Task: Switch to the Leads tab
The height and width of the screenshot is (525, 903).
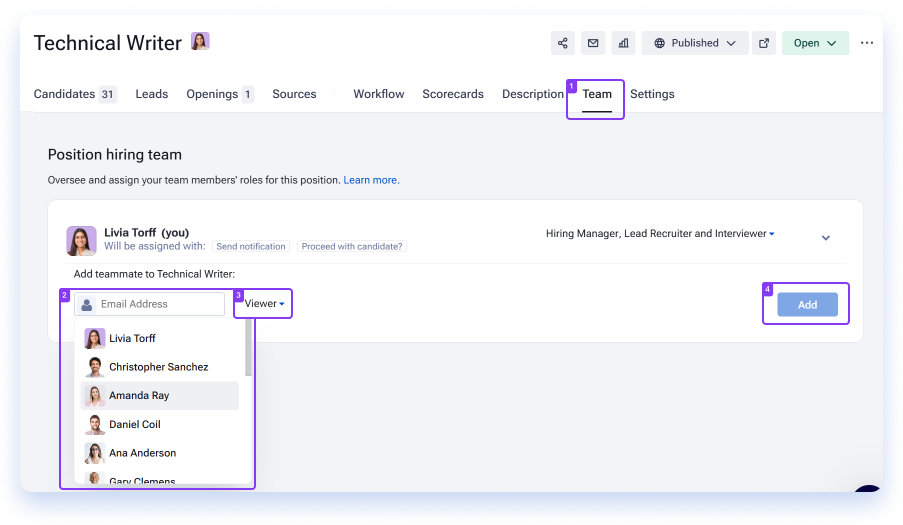Action: coord(151,94)
